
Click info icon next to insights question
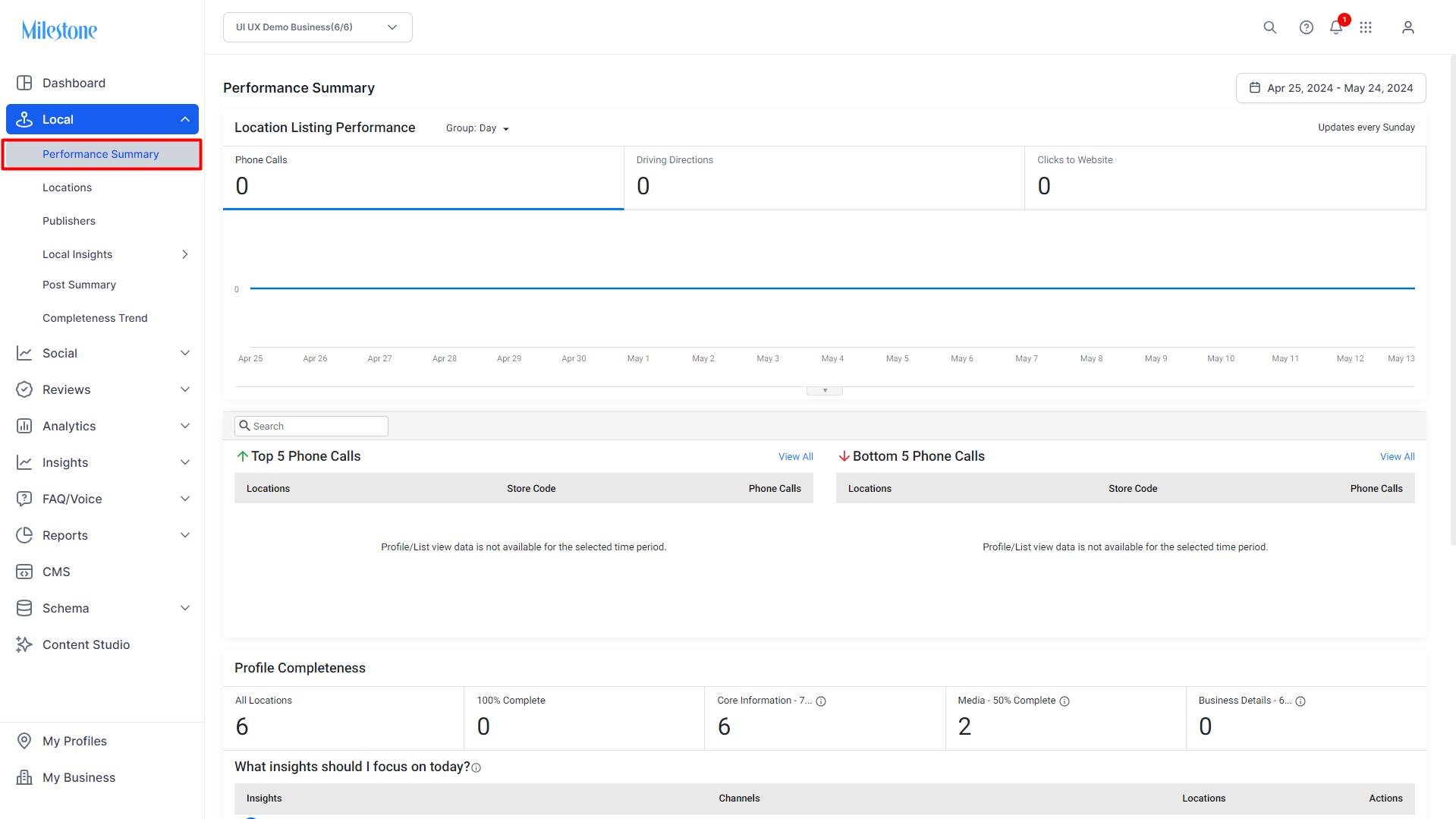476,768
